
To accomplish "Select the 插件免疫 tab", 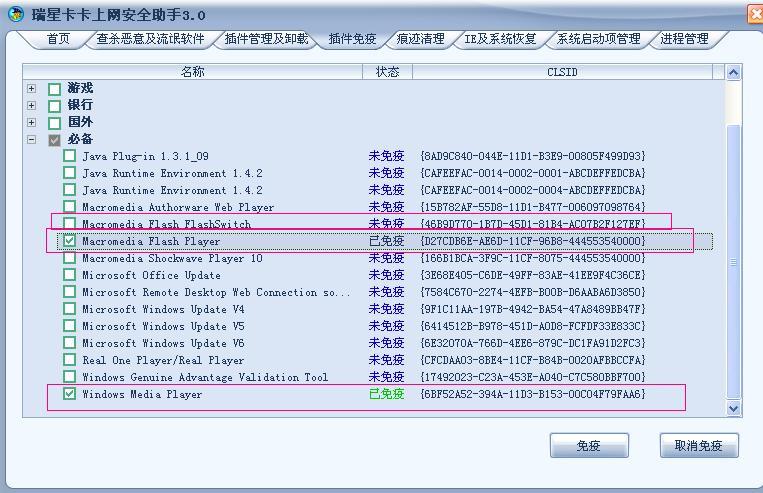I will (x=352, y=39).
